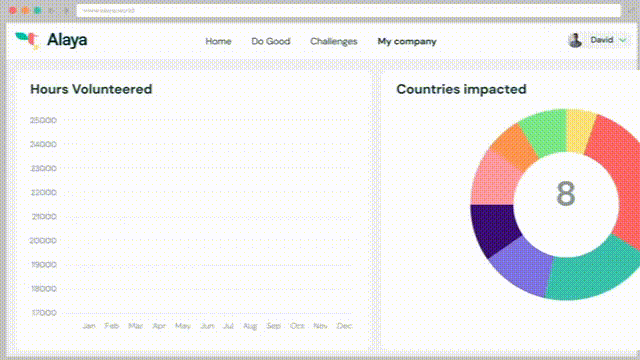Click the Nov month label
The width and height of the screenshot is (640, 360).
point(320,326)
